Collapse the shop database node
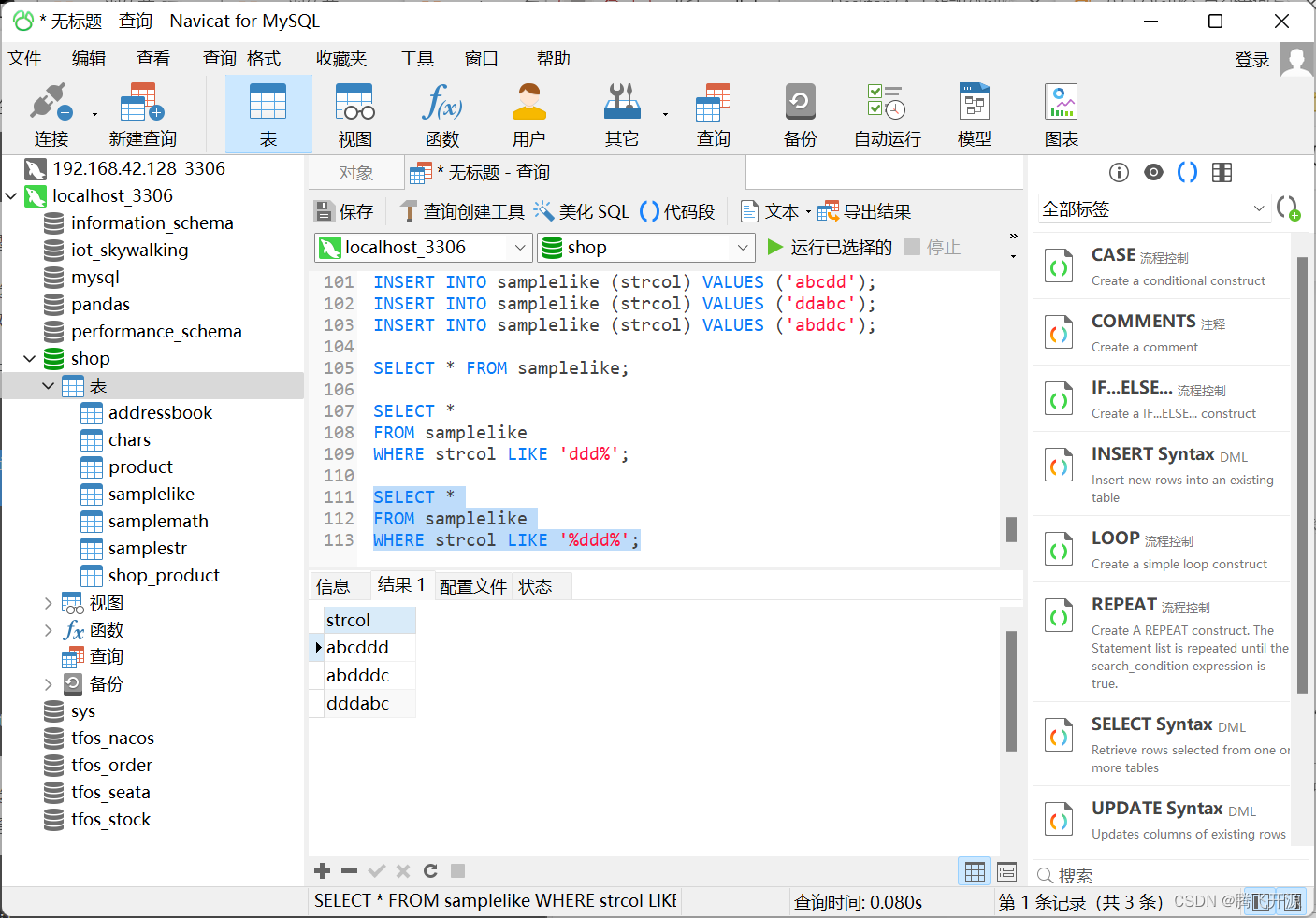This screenshot has width=1316, height=918. click(x=30, y=359)
